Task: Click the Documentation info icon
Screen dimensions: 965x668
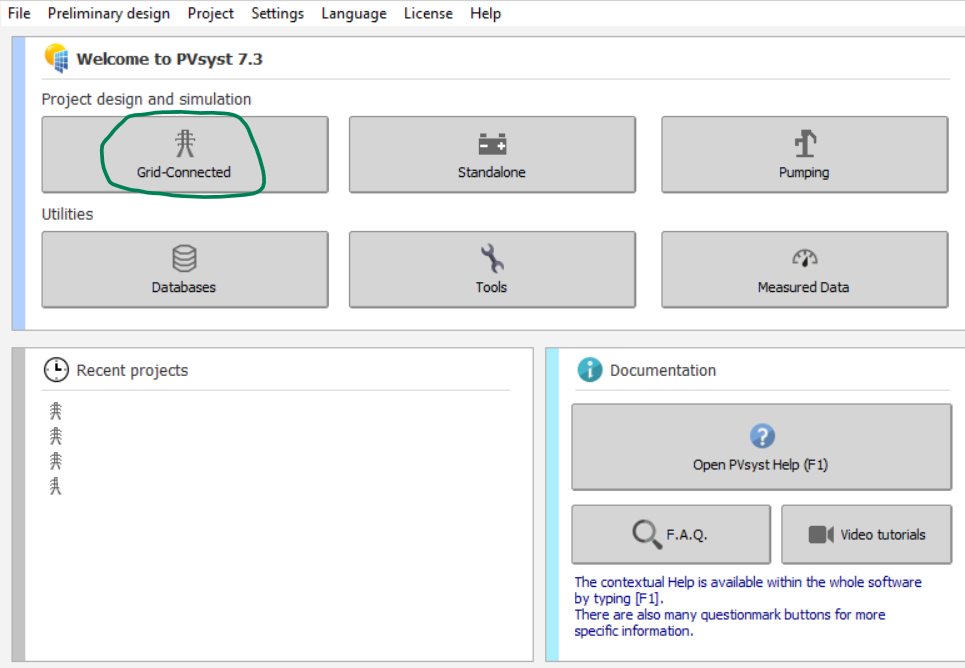Action: tap(590, 369)
